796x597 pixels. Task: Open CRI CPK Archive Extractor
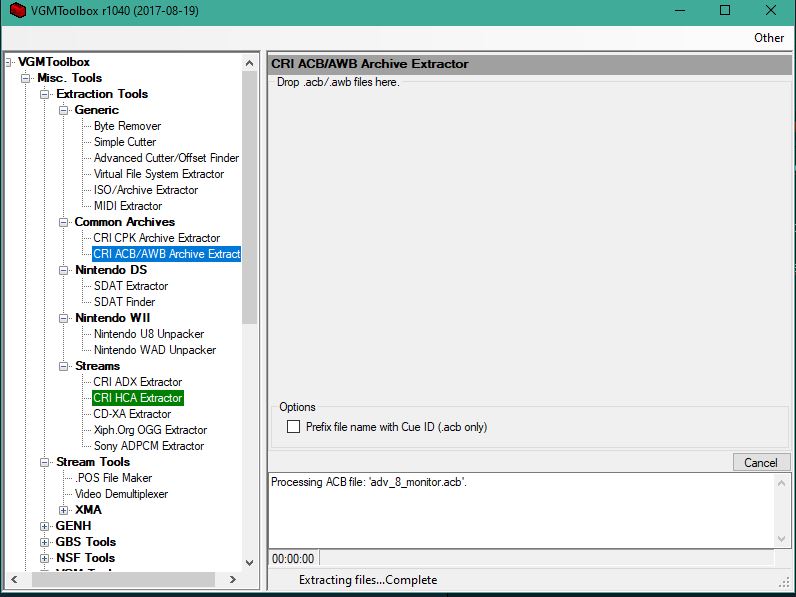(x=156, y=238)
